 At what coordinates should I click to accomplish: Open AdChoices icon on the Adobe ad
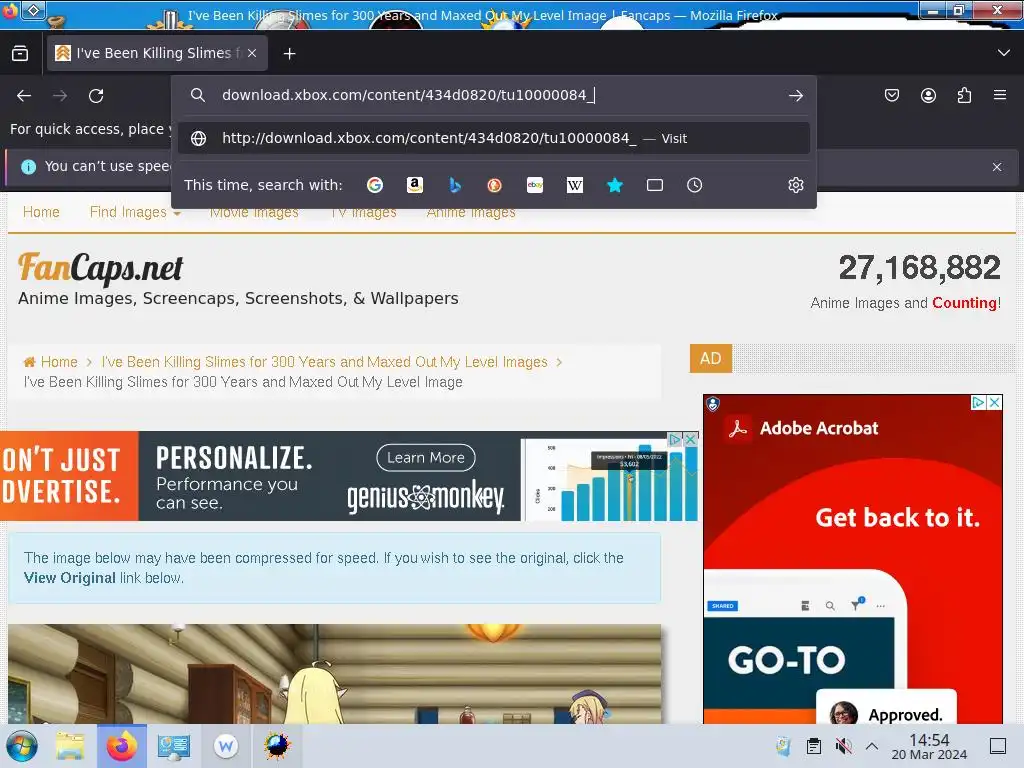(x=978, y=402)
